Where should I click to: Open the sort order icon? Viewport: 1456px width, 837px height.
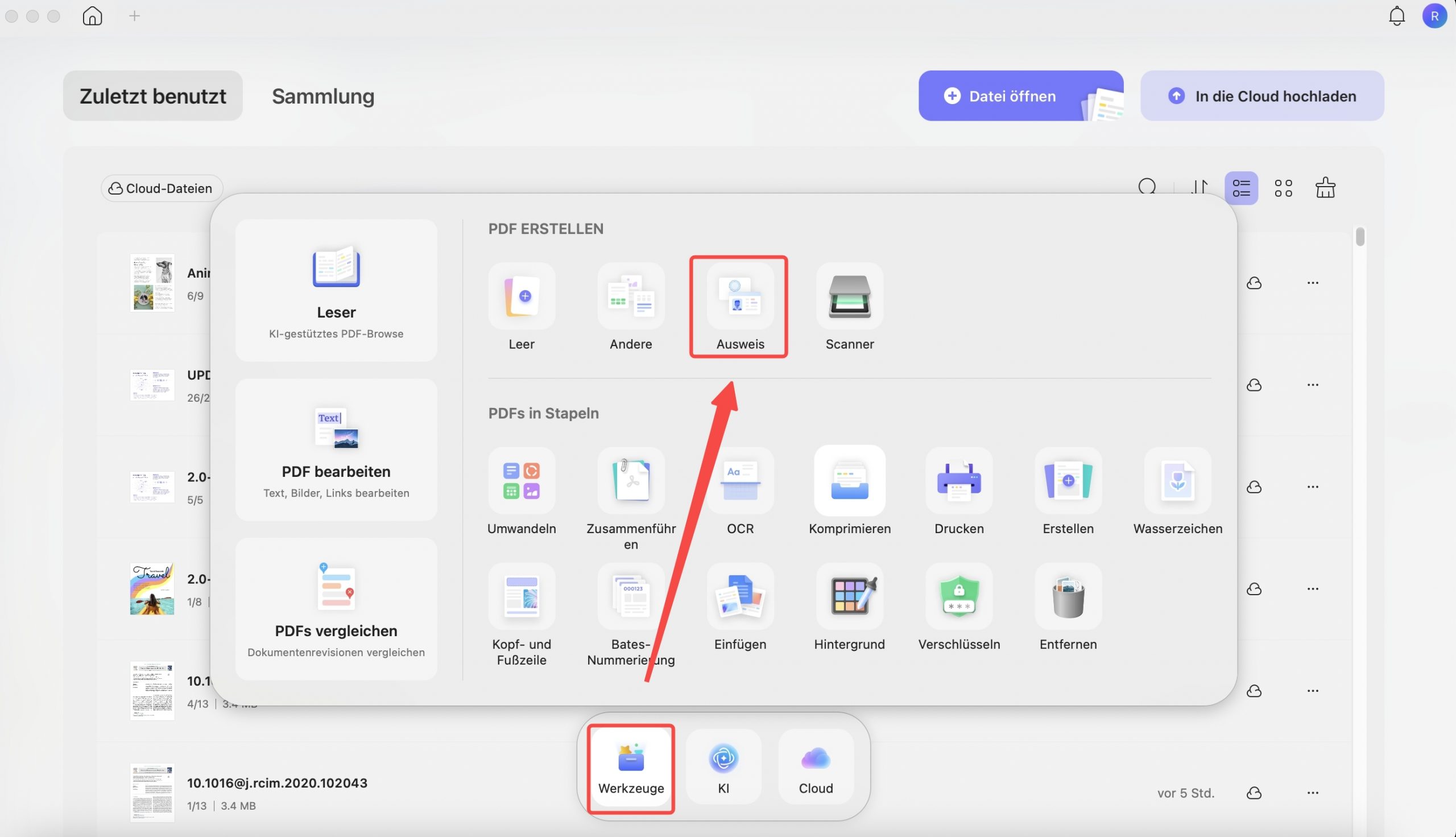(x=1199, y=187)
